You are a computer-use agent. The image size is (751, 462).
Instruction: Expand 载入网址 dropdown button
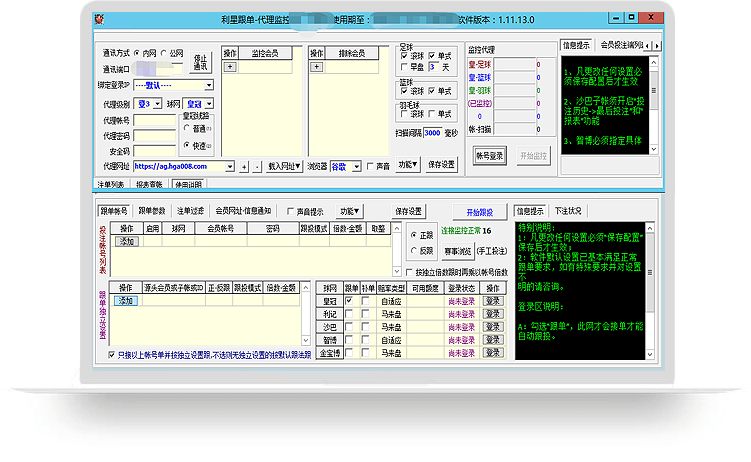click(284, 166)
